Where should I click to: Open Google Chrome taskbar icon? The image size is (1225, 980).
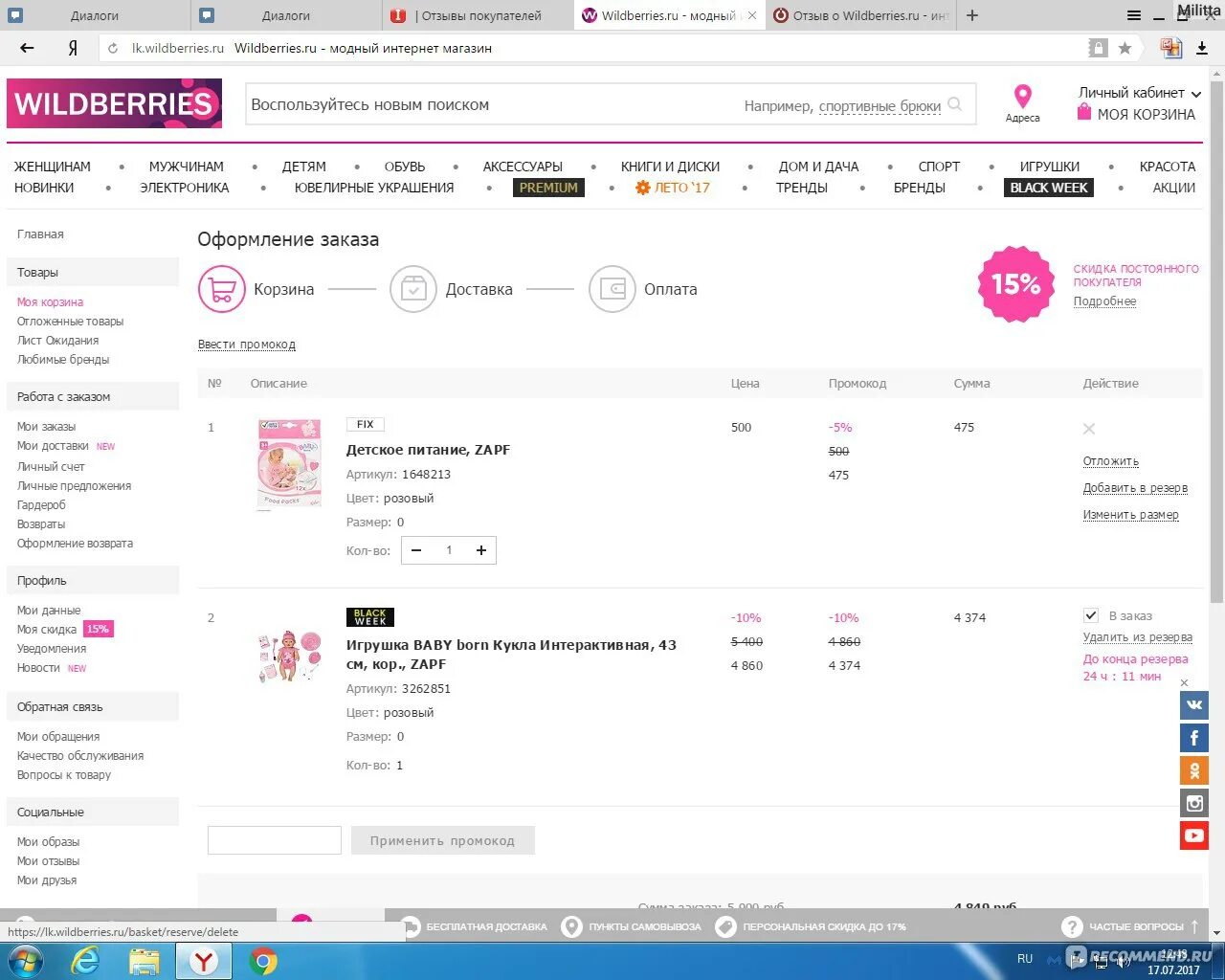coord(263,961)
